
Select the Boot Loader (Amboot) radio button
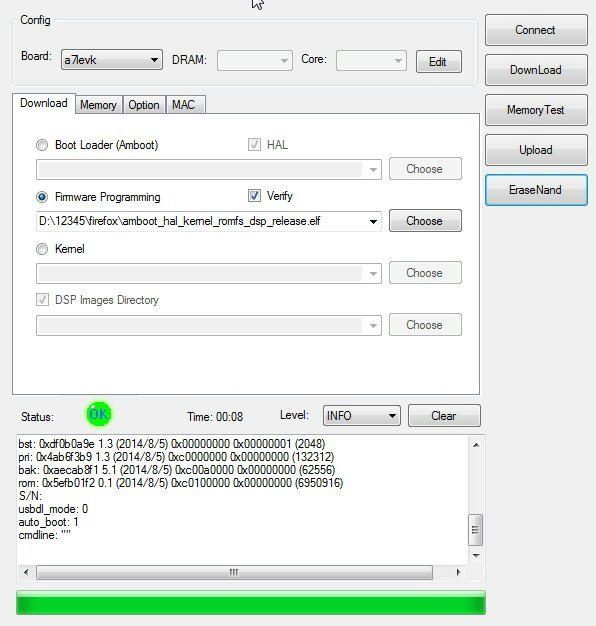(x=42, y=145)
